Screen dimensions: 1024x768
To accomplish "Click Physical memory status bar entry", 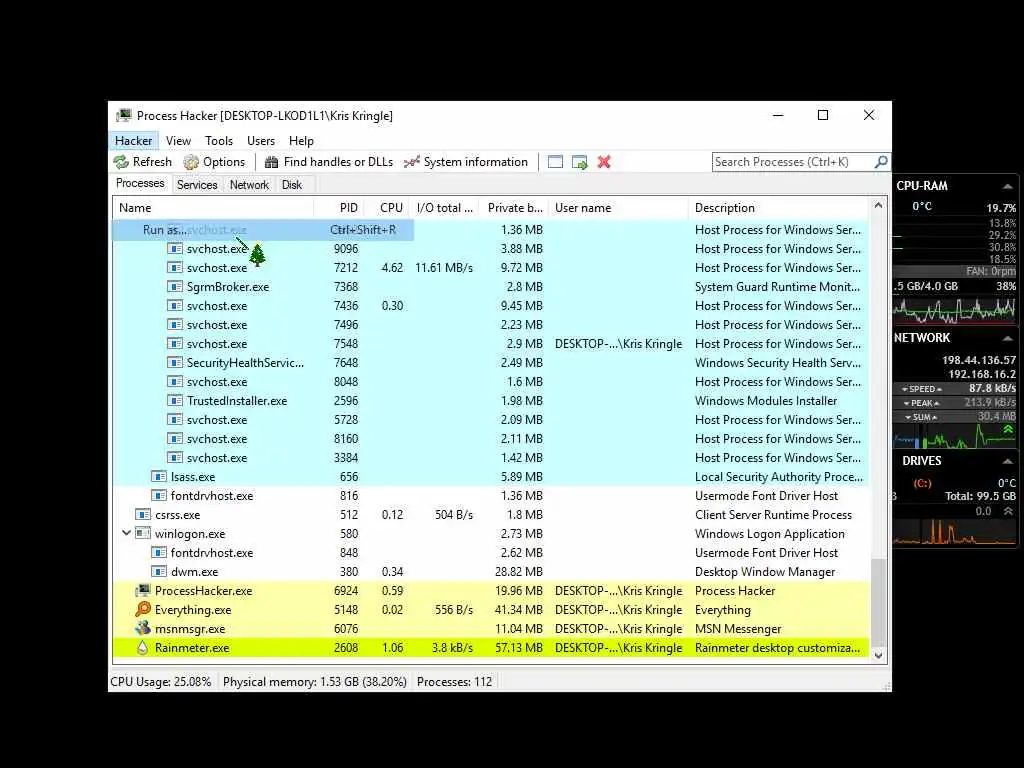I will click(315, 682).
